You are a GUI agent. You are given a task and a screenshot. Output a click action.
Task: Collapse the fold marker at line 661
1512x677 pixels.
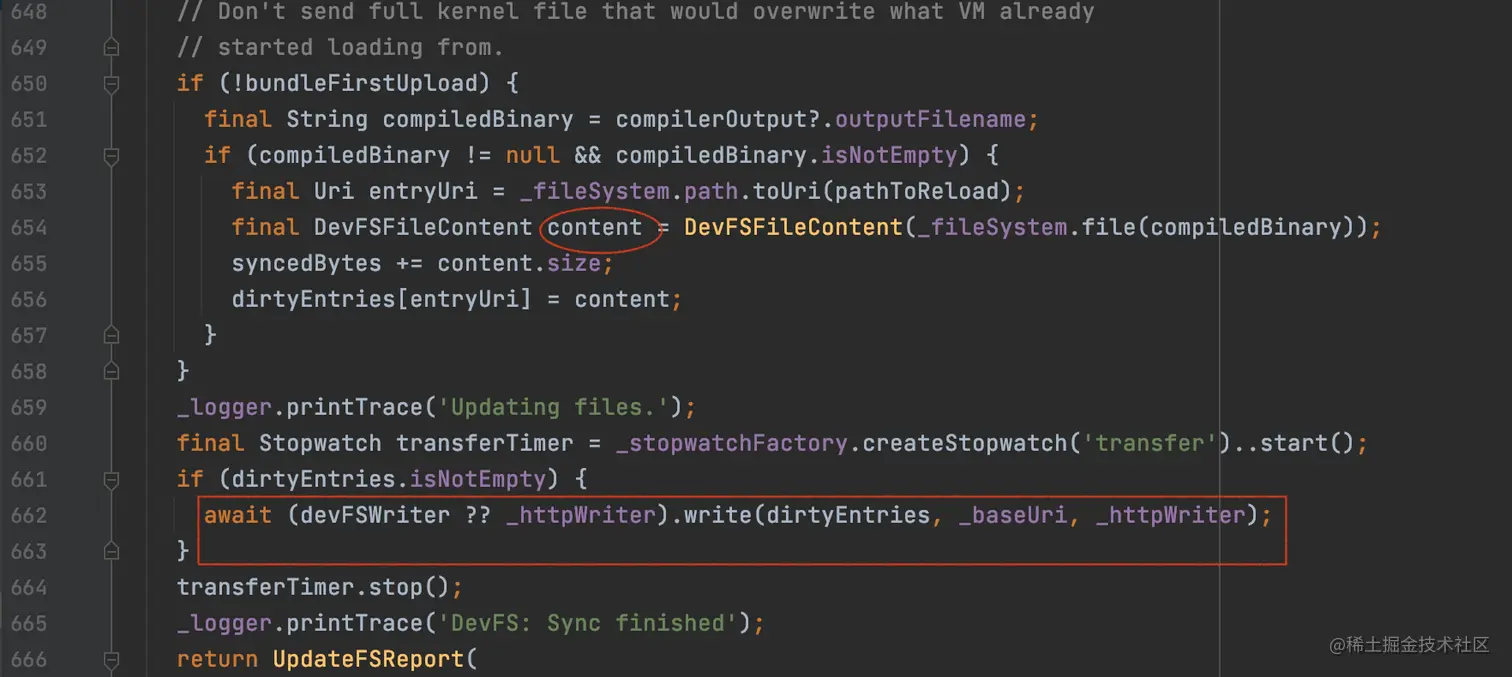pos(111,479)
